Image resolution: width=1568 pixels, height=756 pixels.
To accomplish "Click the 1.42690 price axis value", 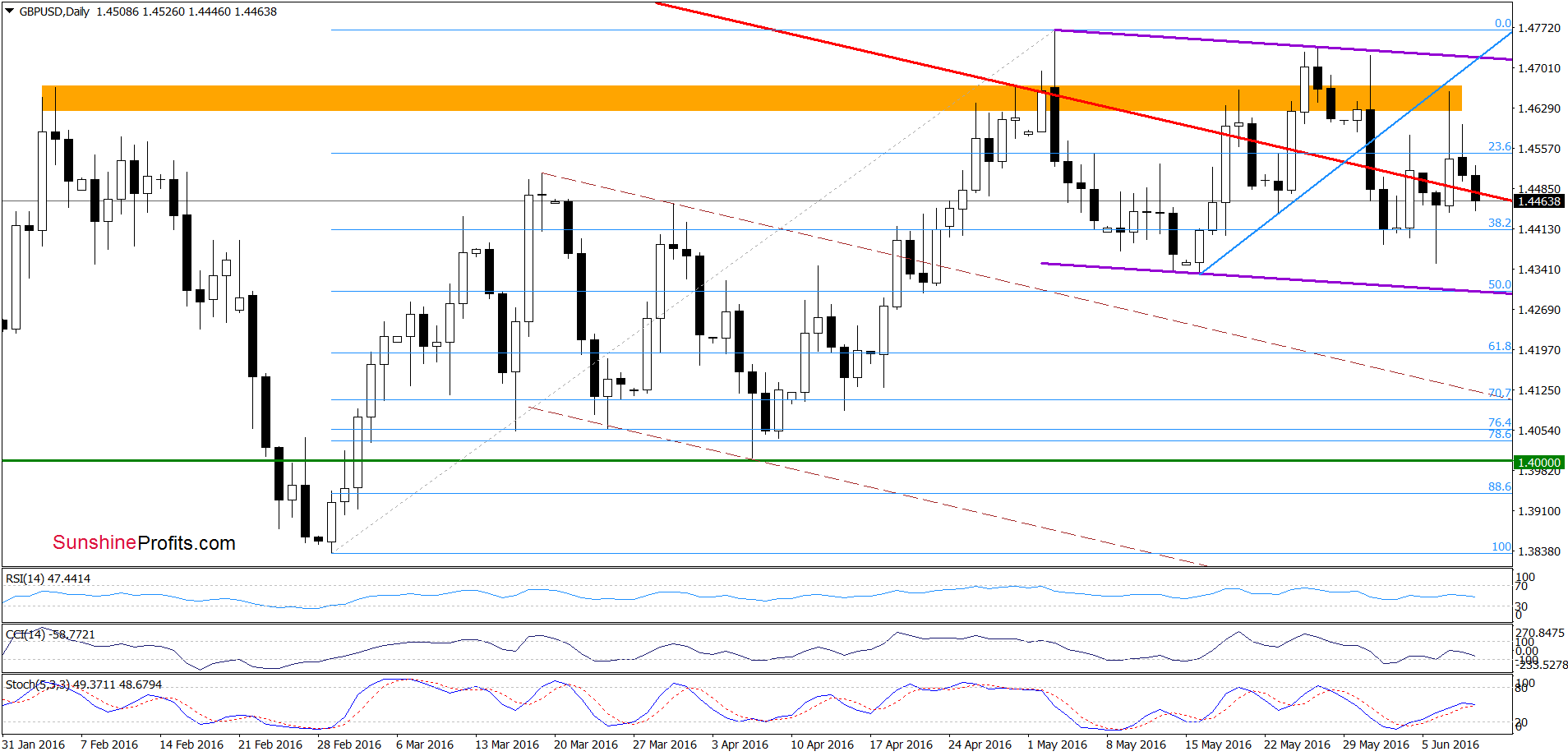I will pos(1538,310).
